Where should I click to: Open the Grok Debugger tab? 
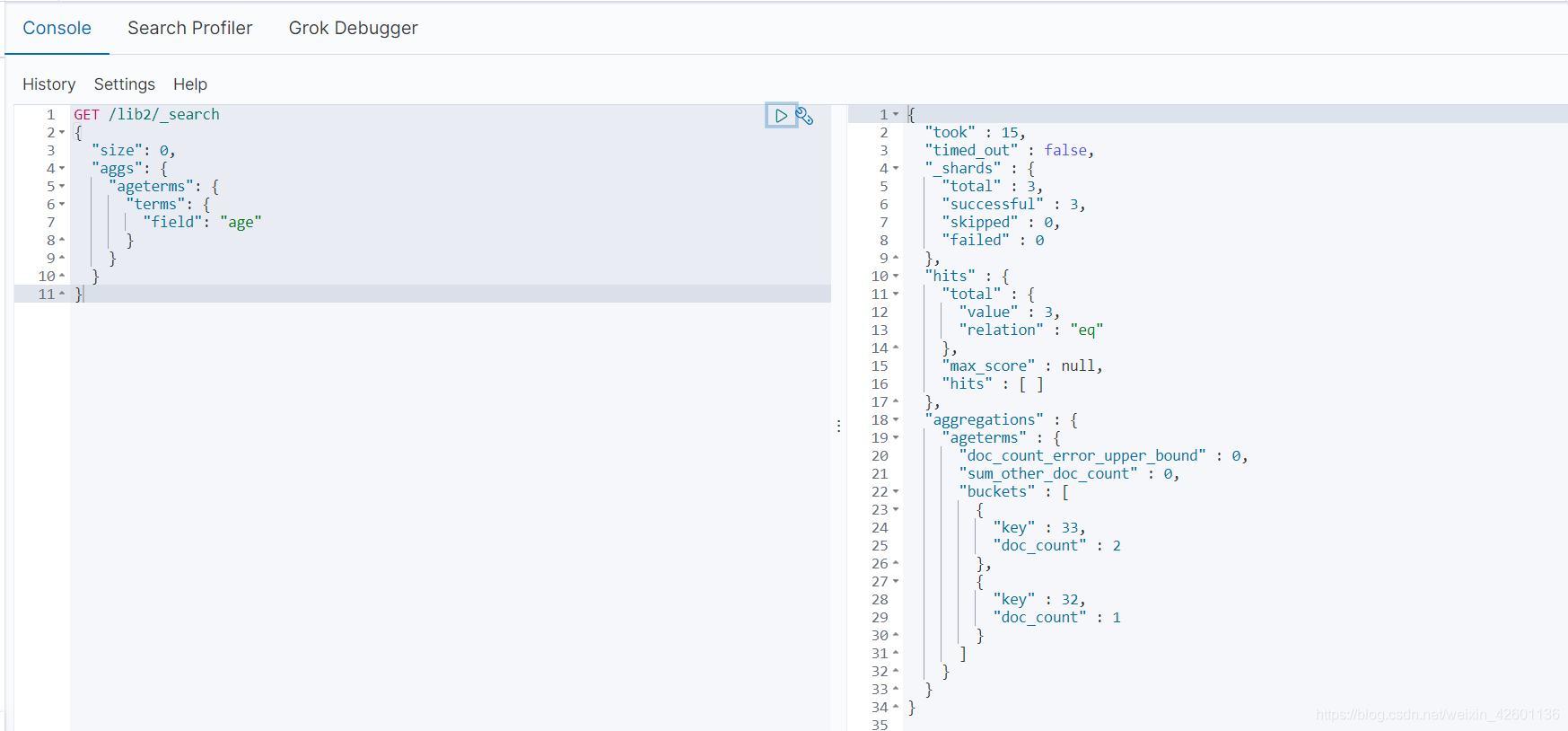coord(354,28)
